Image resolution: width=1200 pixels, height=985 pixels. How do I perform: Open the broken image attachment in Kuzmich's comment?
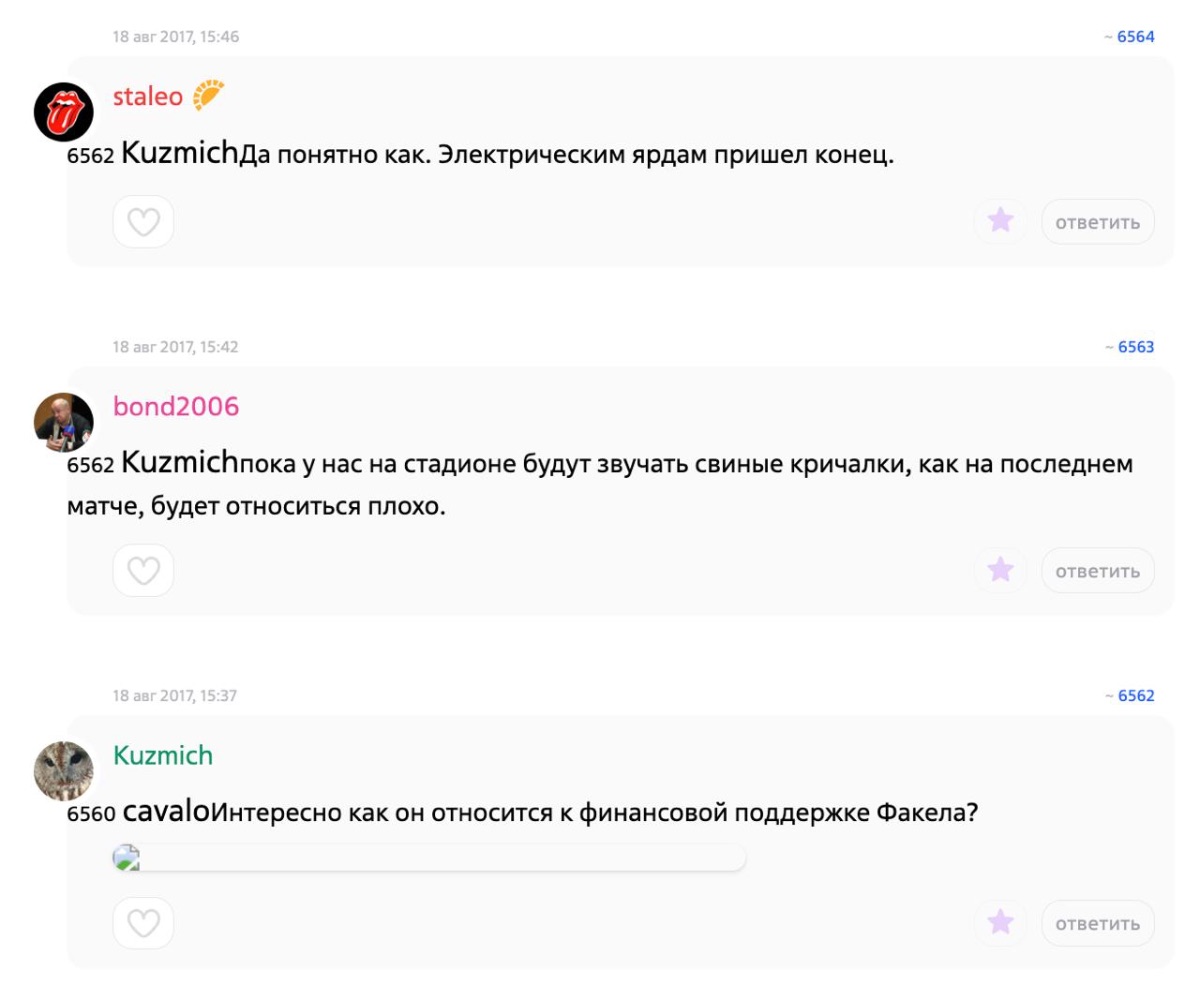coord(127,857)
